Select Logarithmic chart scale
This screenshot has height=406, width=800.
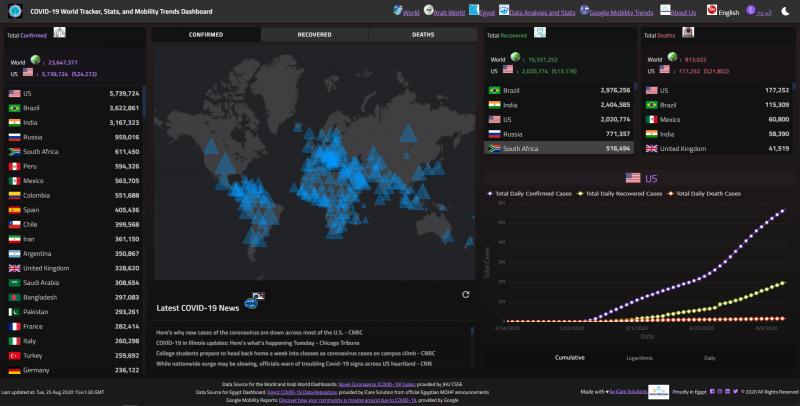tap(640, 356)
